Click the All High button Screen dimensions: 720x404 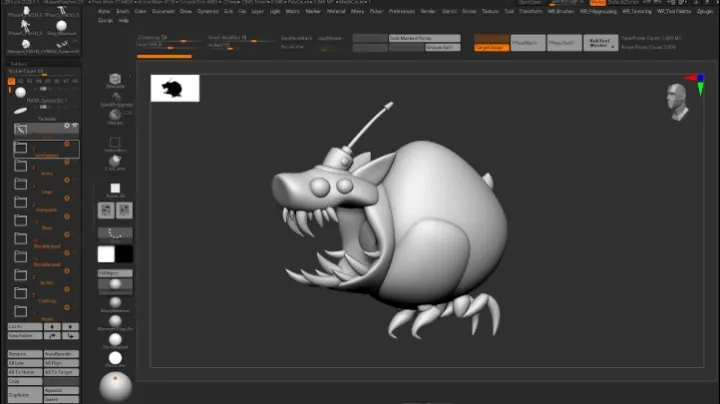pos(61,363)
